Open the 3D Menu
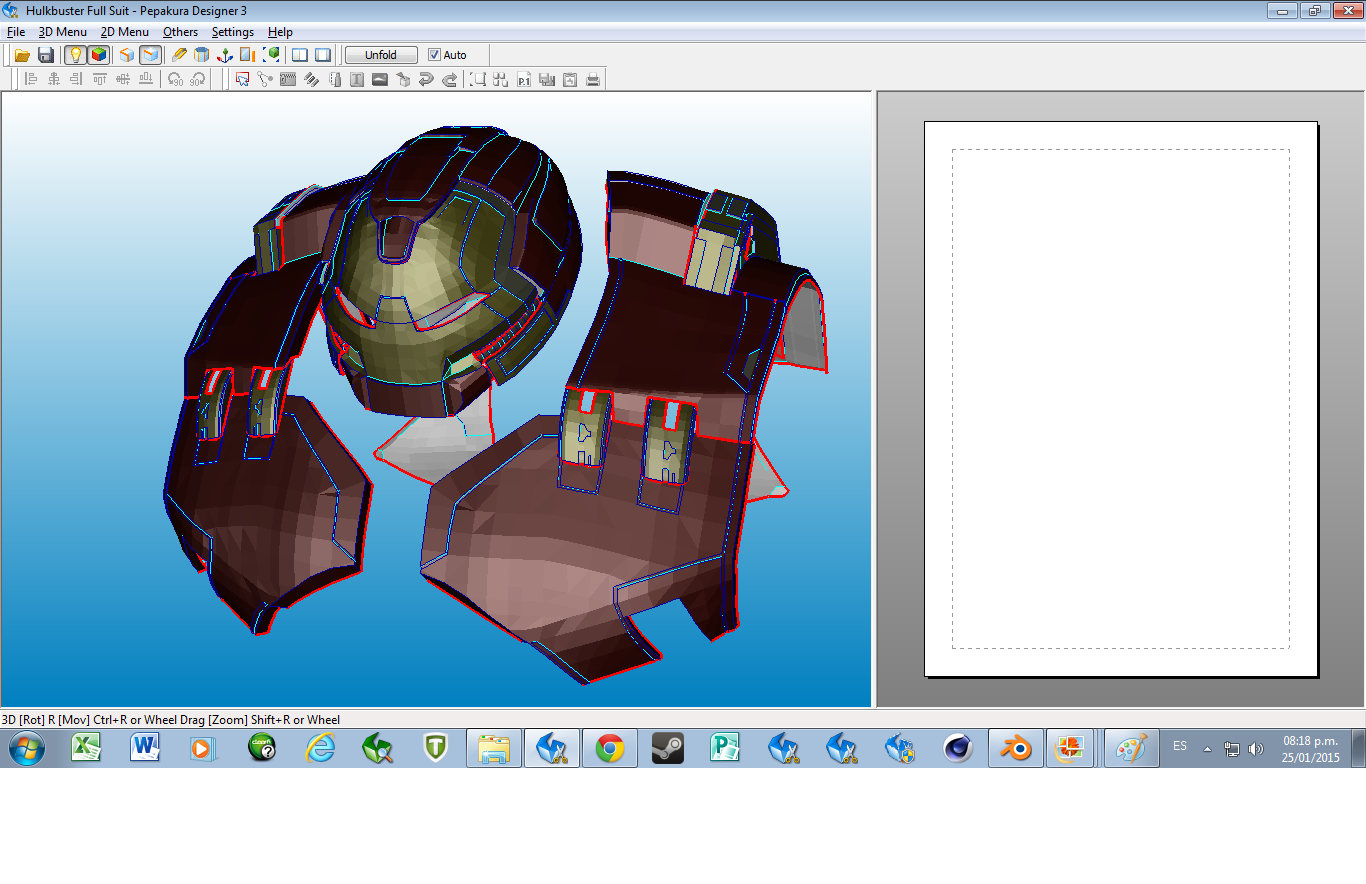Image resolution: width=1366 pixels, height=884 pixels. point(63,32)
